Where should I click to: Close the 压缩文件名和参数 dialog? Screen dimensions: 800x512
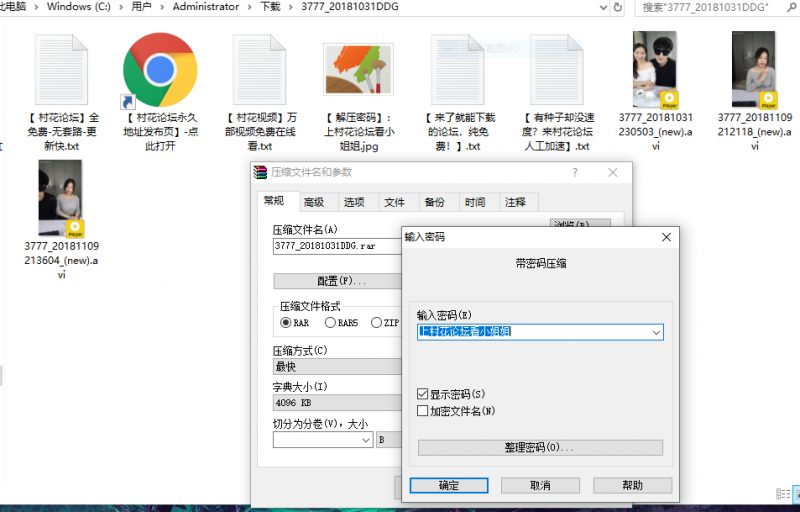pyautogui.click(x=613, y=172)
